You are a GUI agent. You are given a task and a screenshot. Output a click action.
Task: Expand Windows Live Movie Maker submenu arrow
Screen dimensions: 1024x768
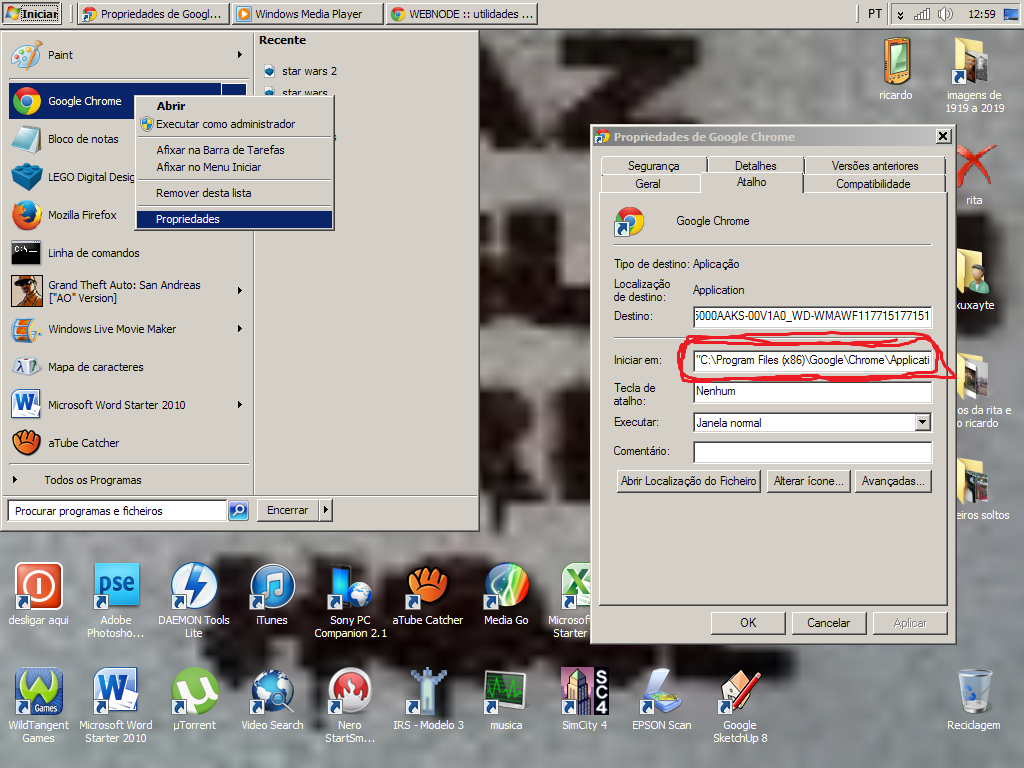240,329
